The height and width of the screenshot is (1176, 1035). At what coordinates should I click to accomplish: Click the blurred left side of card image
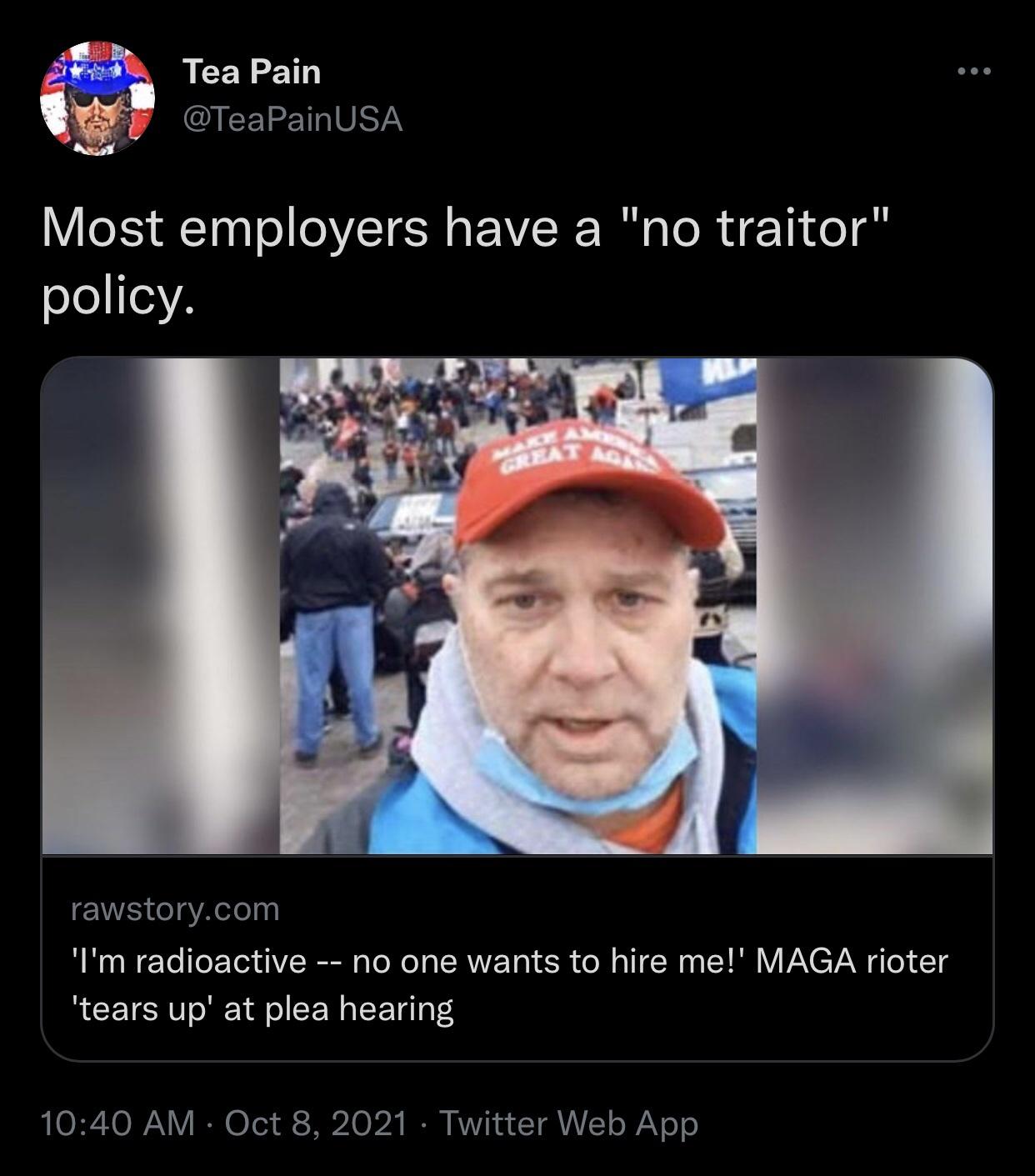pos(160,606)
